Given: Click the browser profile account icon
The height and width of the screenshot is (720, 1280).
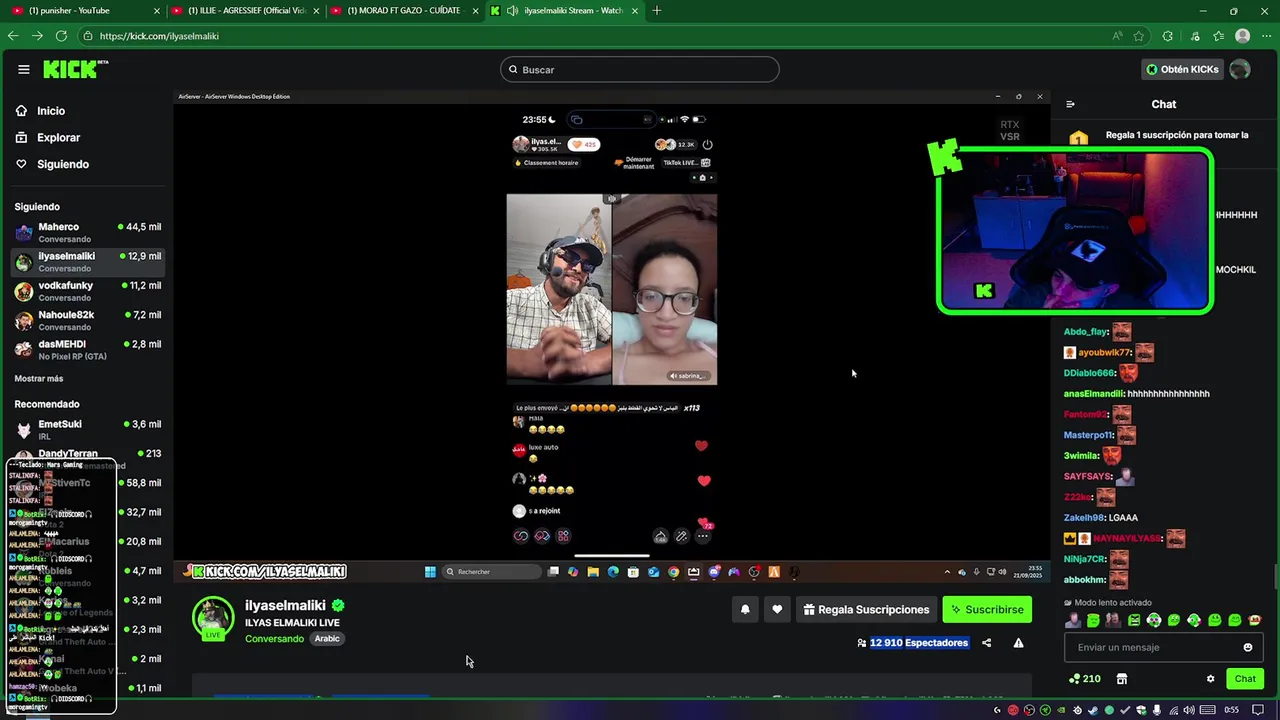Looking at the screenshot, I should 1242,36.
